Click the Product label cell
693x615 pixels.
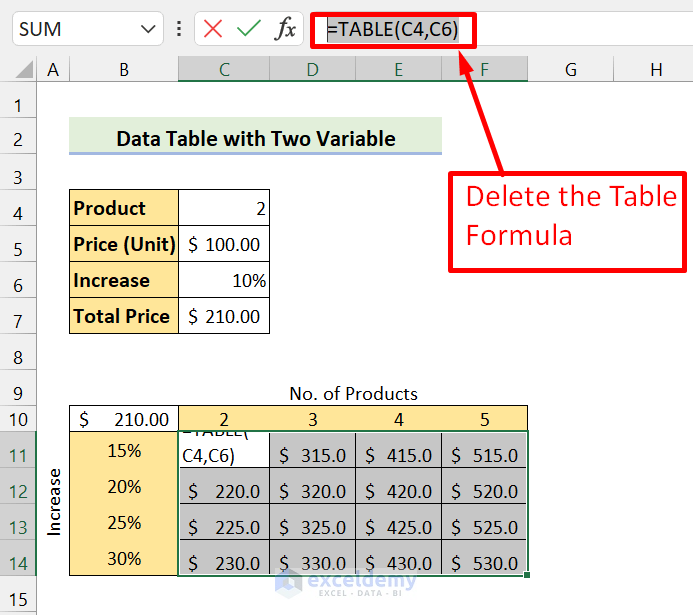124,208
